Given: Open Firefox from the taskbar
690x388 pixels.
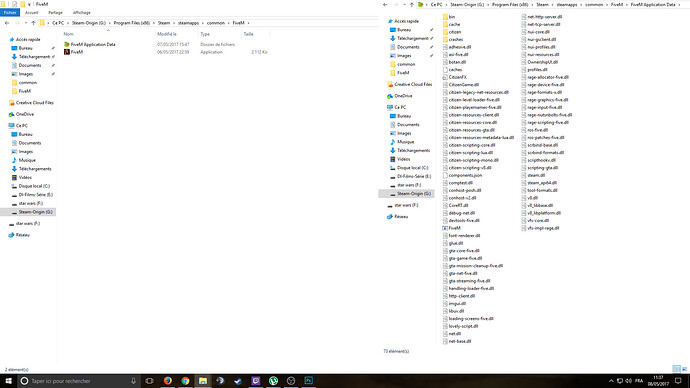Looking at the screenshot, I should pyautogui.click(x=168, y=381).
